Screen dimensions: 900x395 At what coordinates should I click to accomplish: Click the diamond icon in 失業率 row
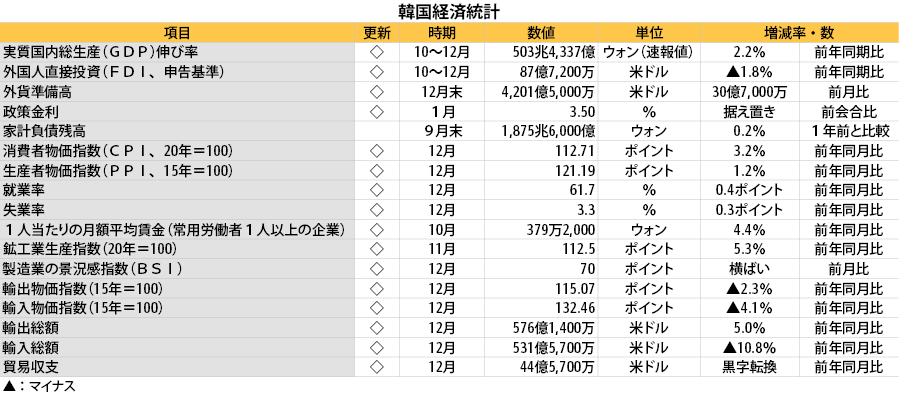coord(377,210)
